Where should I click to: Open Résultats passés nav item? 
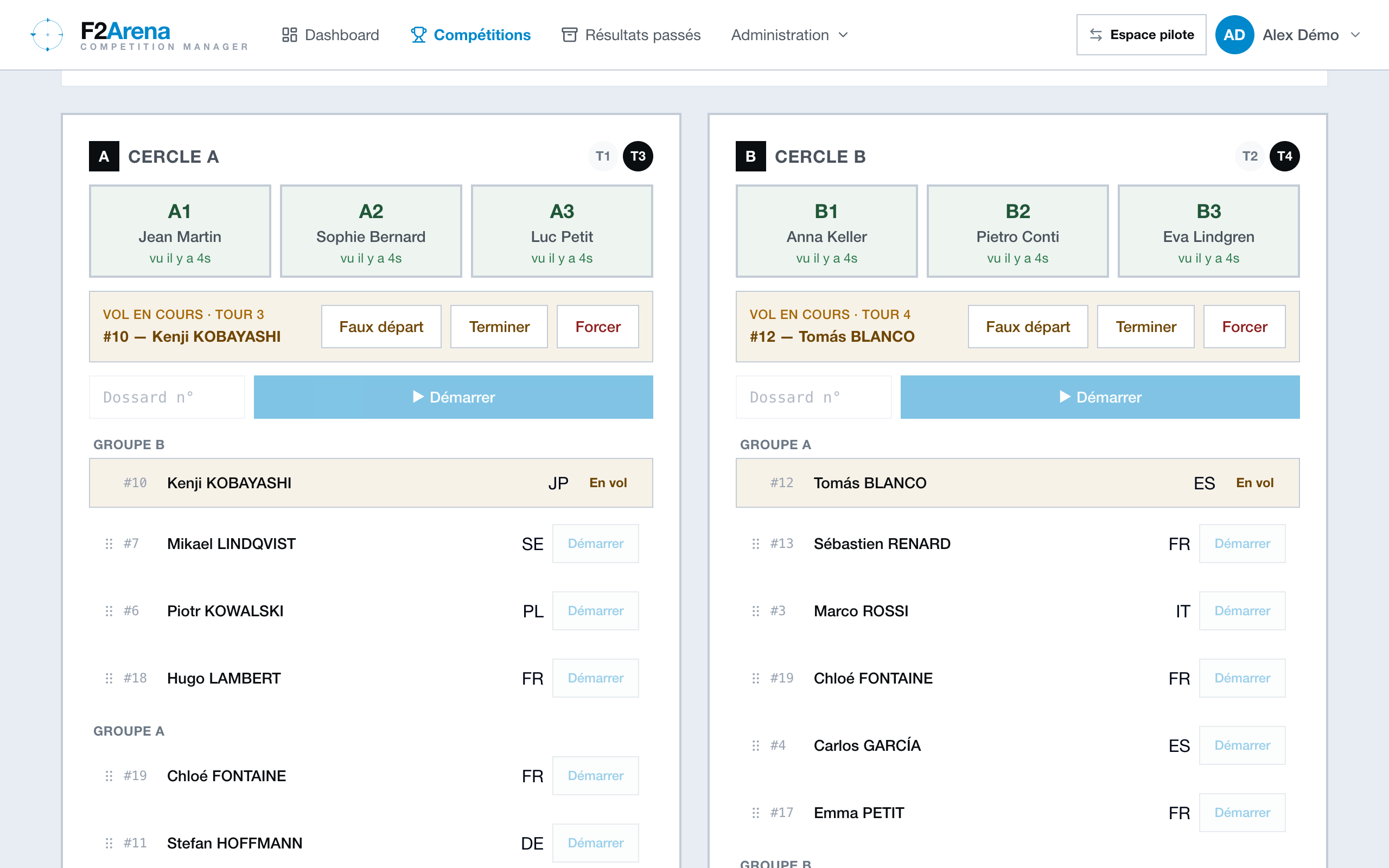[632, 35]
